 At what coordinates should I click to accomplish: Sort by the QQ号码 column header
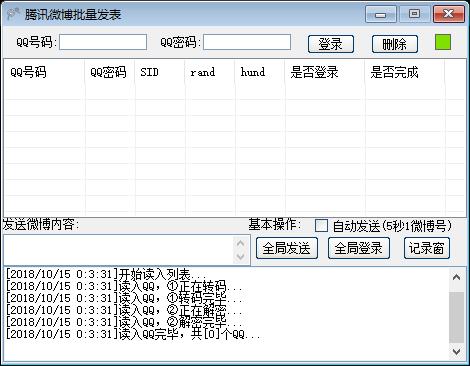pos(44,72)
